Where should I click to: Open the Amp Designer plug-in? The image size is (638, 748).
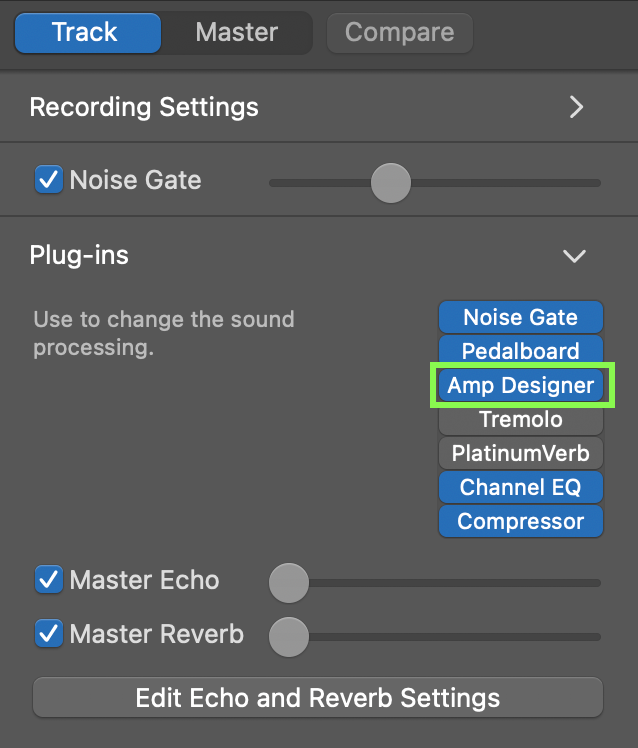point(521,385)
